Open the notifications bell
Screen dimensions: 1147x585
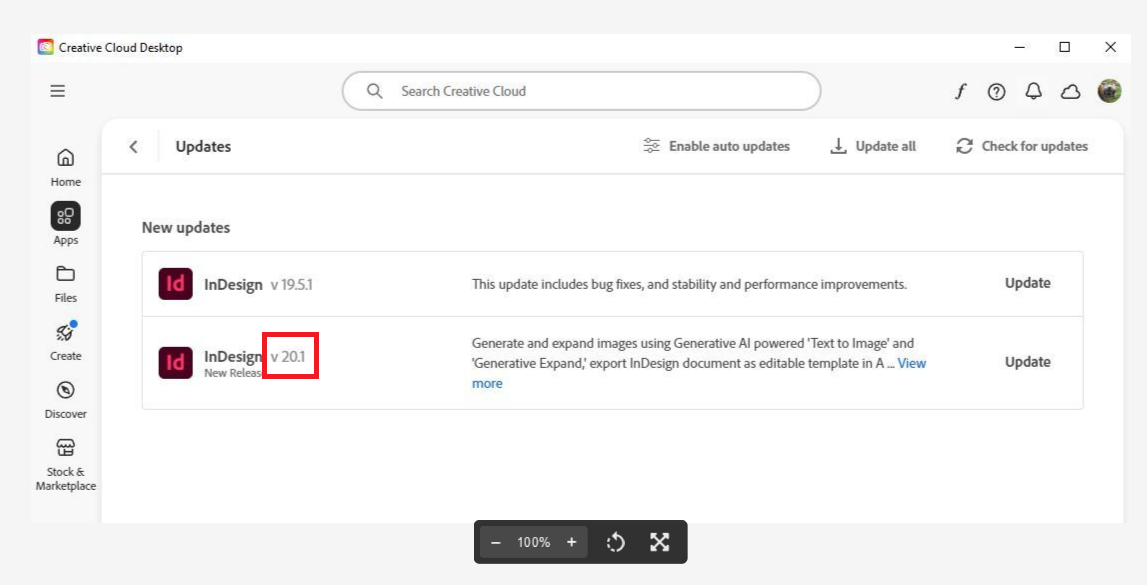point(1033,91)
